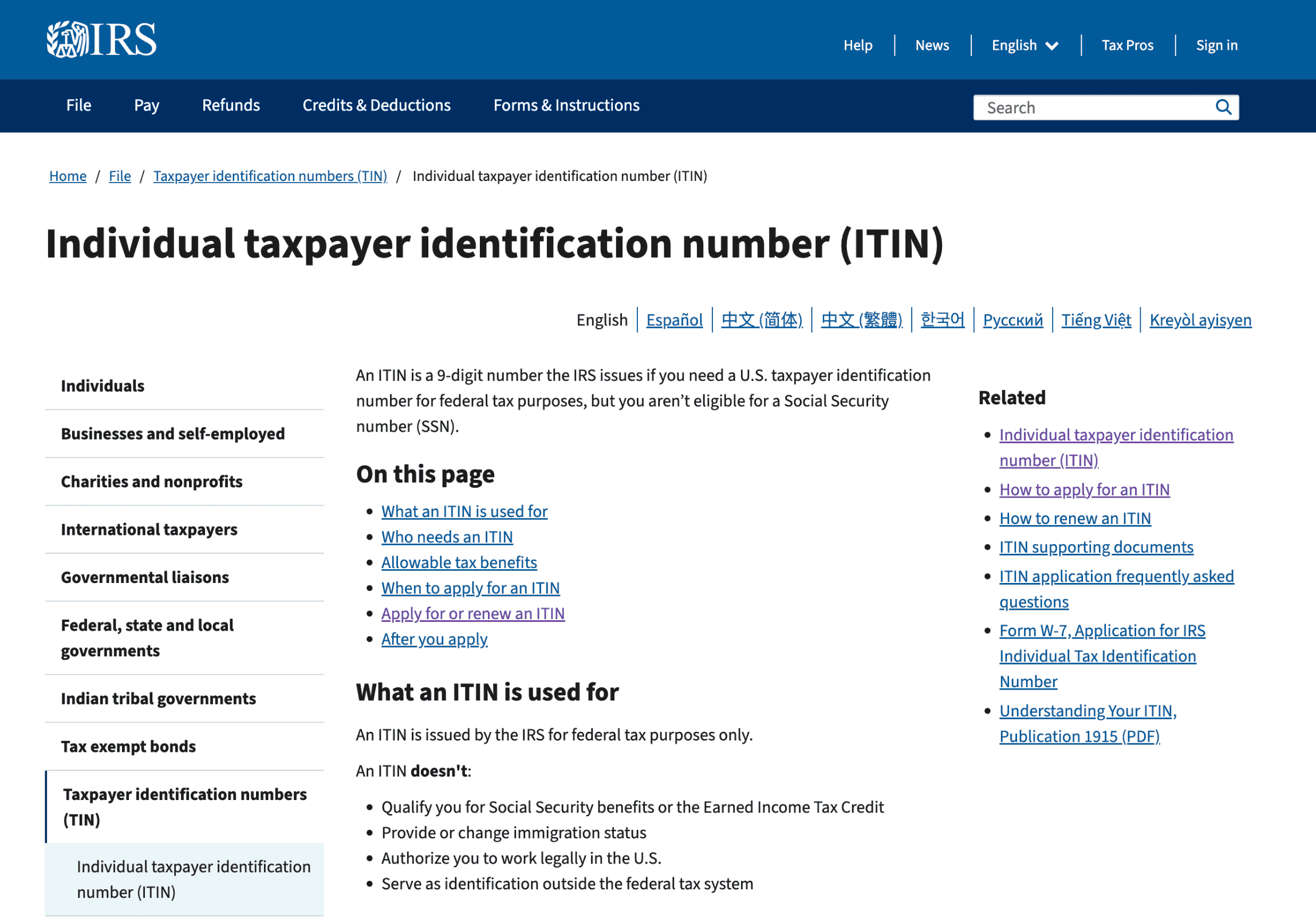This screenshot has width=1316, height=922.
Task: Open the Refunds menu
Action: 230,105
